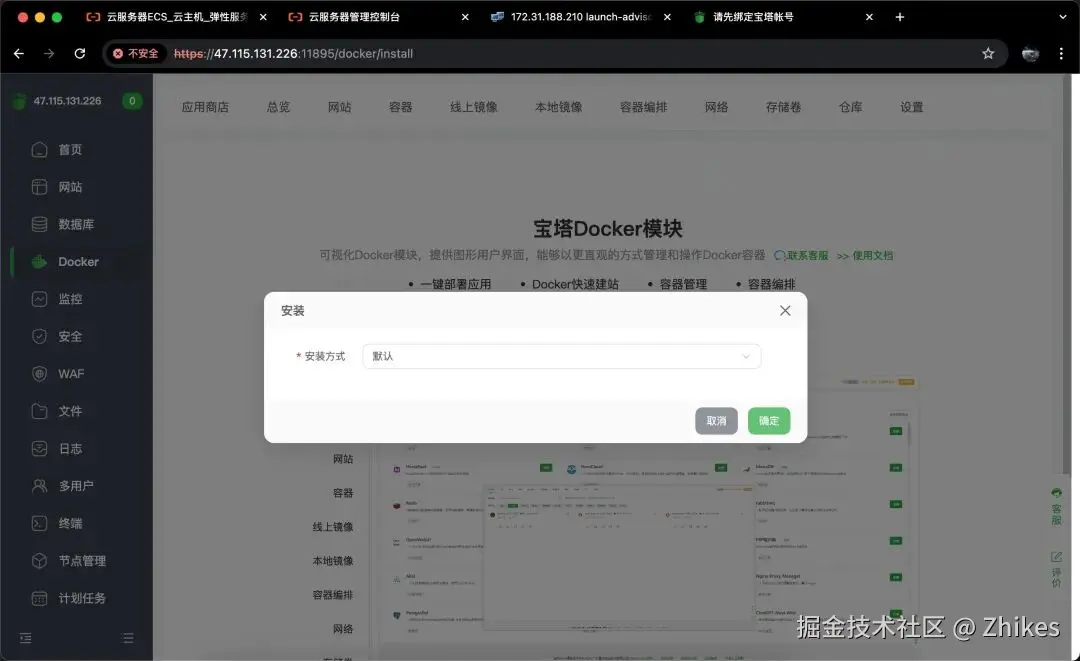Viewport: 1080px width, 661px height.
Task: Open the 计划任务 calendar icon in sidebar
Action: 39,598
